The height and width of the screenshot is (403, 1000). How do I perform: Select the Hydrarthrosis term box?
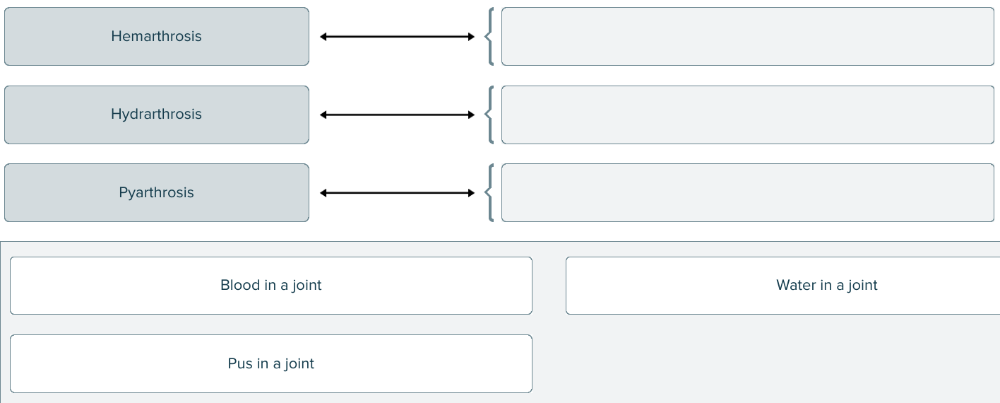coord(156,115)
